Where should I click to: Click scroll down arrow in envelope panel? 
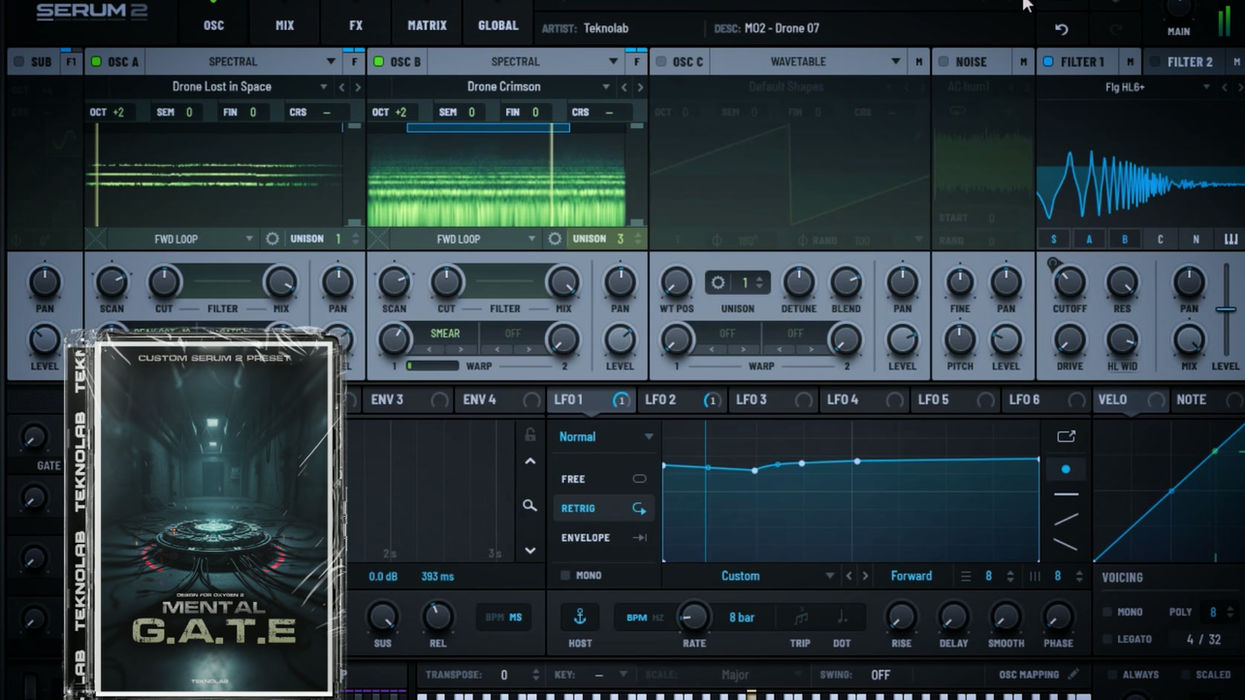pyautogui.click(x=530, y=551)
